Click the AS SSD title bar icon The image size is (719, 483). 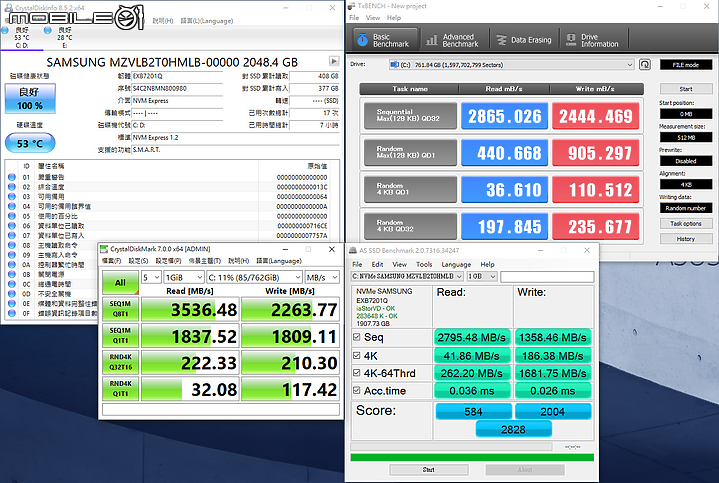tap(353, 250)
